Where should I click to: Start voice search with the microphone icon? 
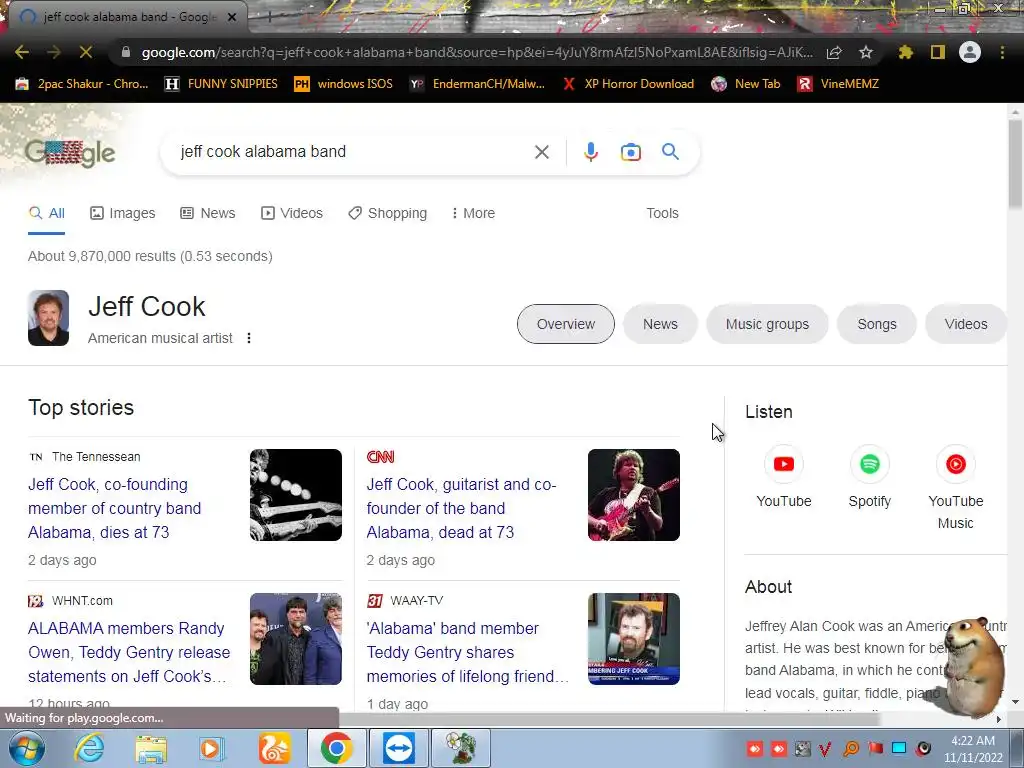point(590,152)
